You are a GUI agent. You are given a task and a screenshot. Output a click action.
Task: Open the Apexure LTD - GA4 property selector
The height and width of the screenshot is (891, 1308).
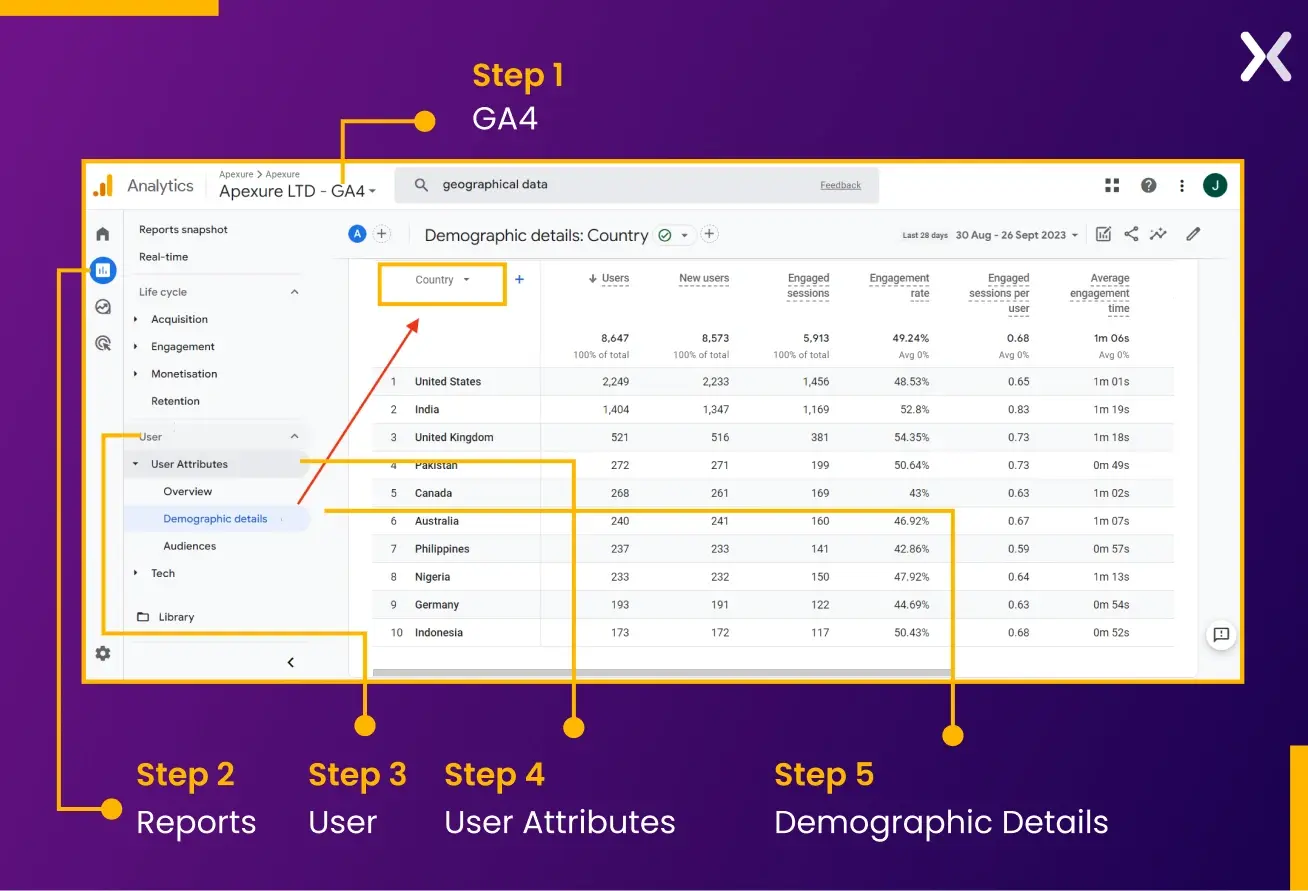[298, 191]
